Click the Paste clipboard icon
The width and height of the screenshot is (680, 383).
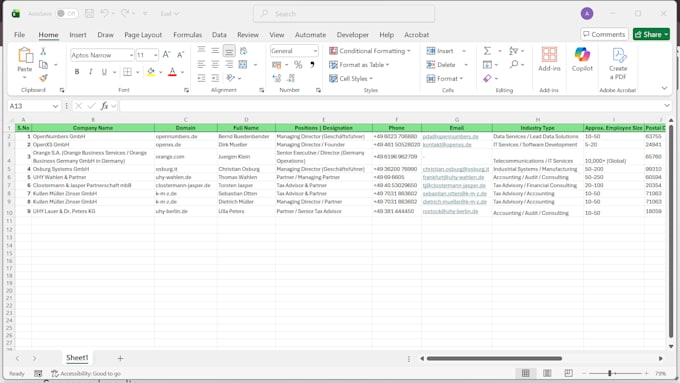click(25, 56)
